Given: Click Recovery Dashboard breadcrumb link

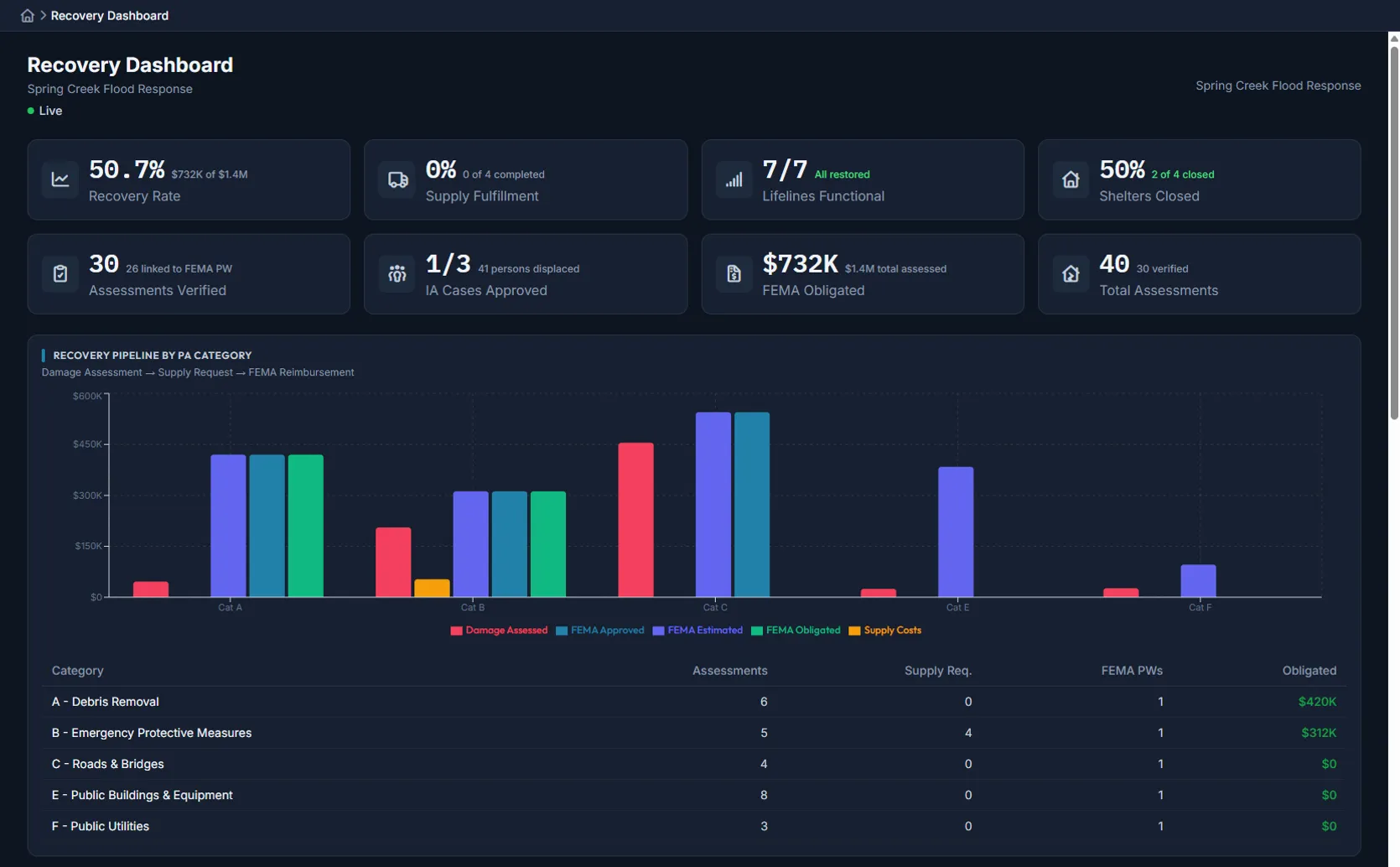Looking at the screenshot, I should (110, 16).
